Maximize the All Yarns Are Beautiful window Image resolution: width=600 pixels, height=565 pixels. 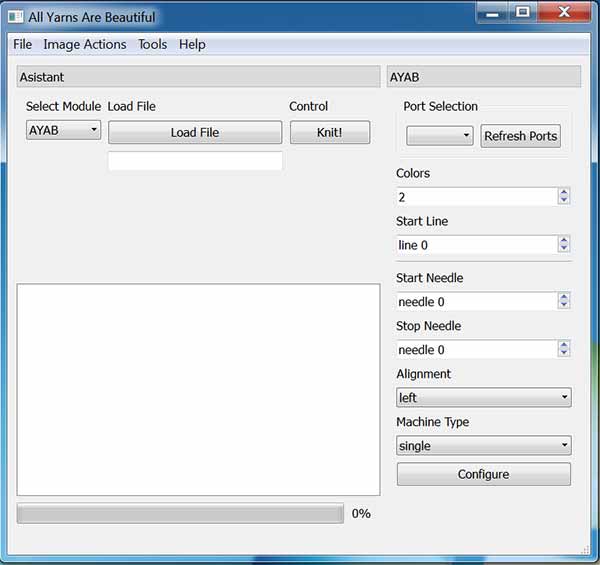click(x=523, y=13)
